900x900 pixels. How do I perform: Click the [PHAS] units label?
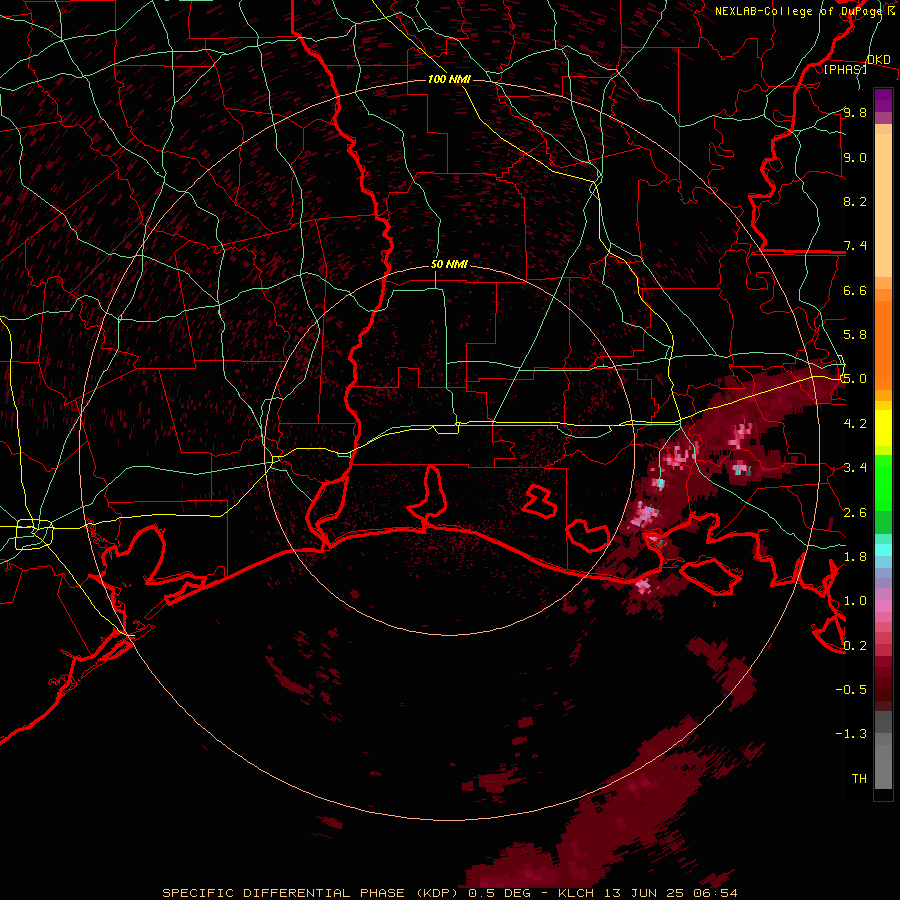tap(845, 69)
